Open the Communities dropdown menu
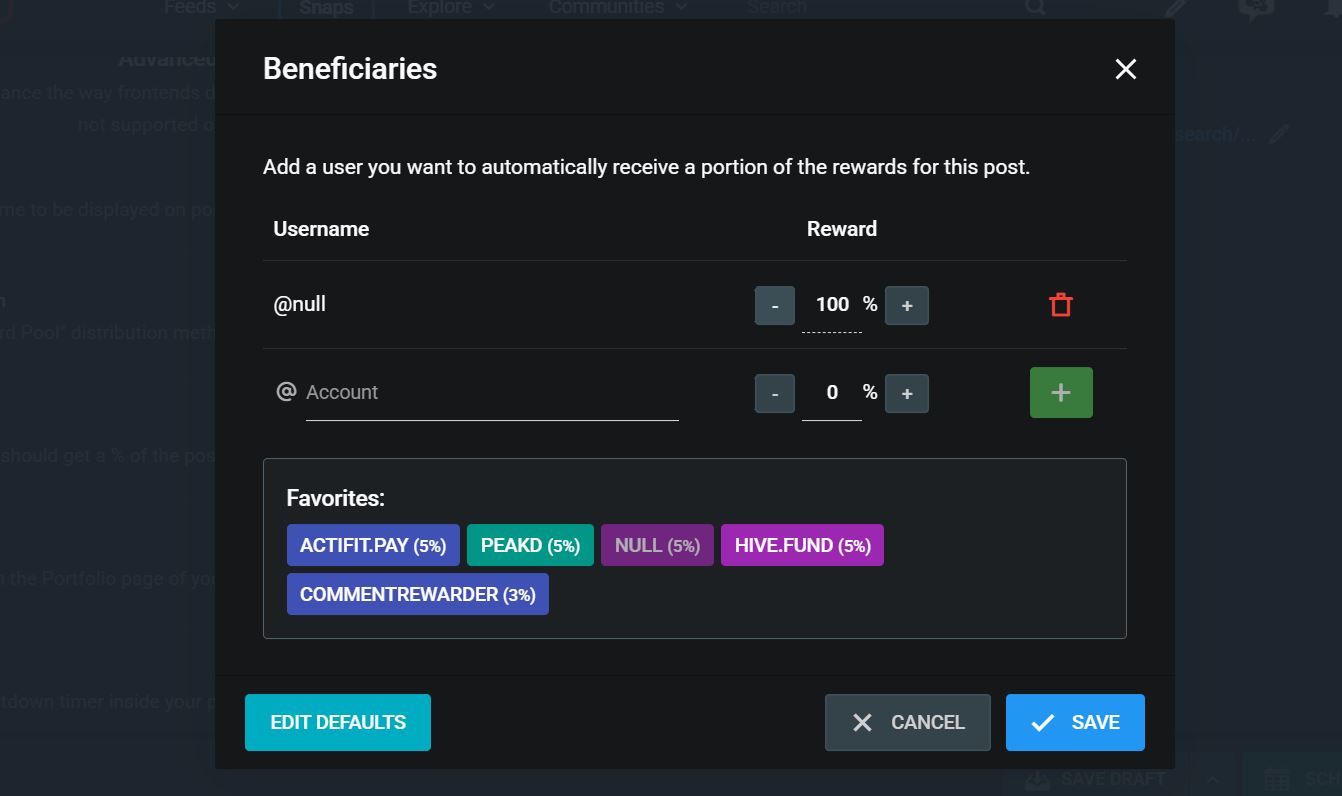The width and height of the screenshot is (1342, 796). pyautogui.click(x=618, y=8)
